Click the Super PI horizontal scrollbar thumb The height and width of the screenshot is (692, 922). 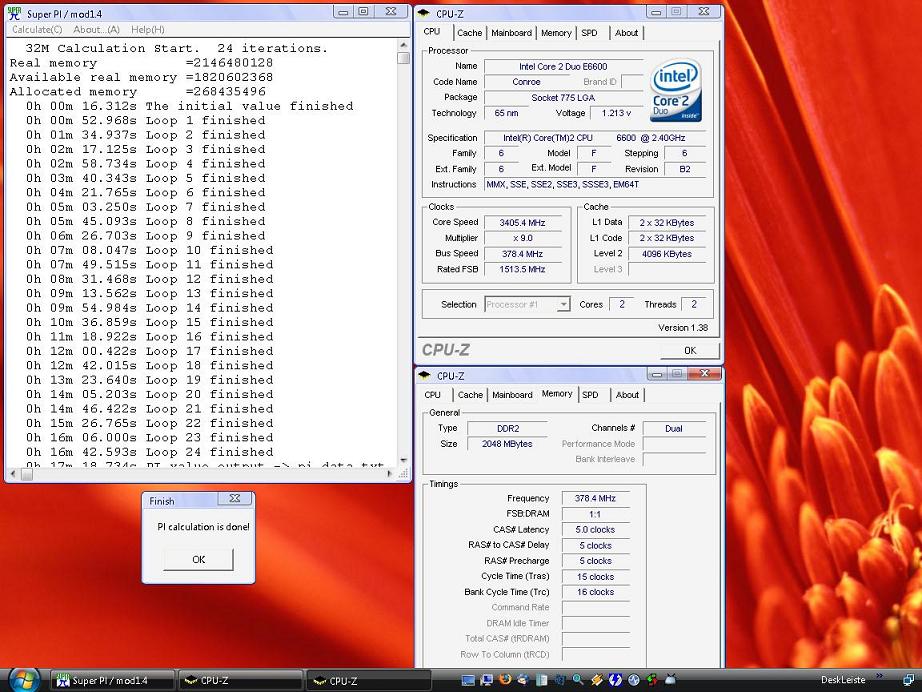[x=27, y=474]
